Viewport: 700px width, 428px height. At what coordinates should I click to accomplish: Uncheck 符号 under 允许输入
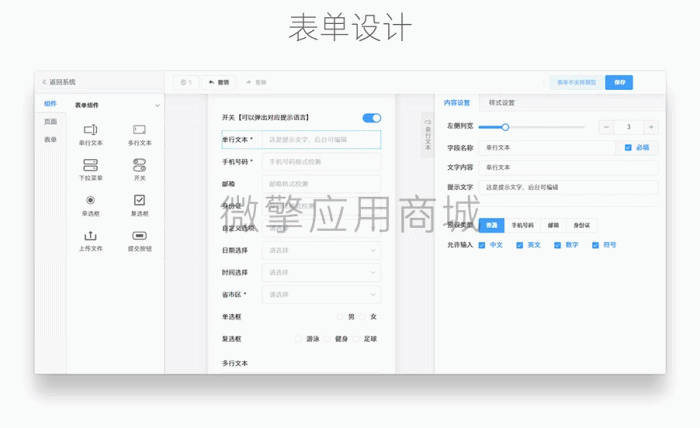tap(596, 245)
